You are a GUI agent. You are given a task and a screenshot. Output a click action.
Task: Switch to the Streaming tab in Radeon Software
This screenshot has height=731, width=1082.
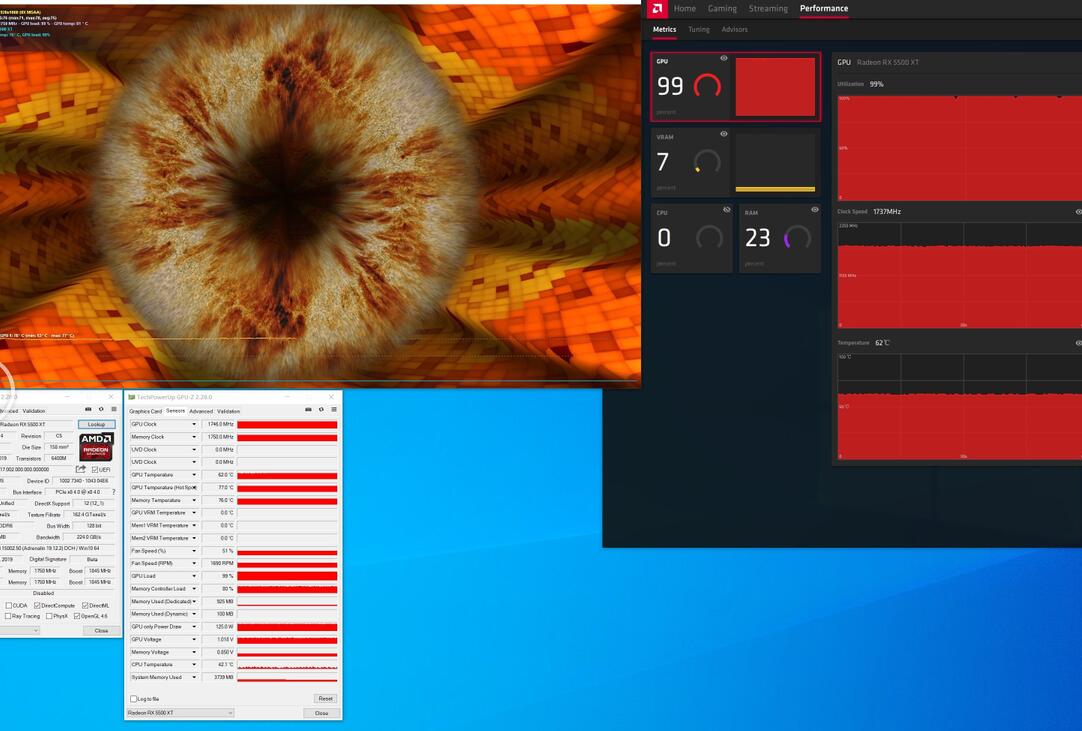(x=768, y=8)
